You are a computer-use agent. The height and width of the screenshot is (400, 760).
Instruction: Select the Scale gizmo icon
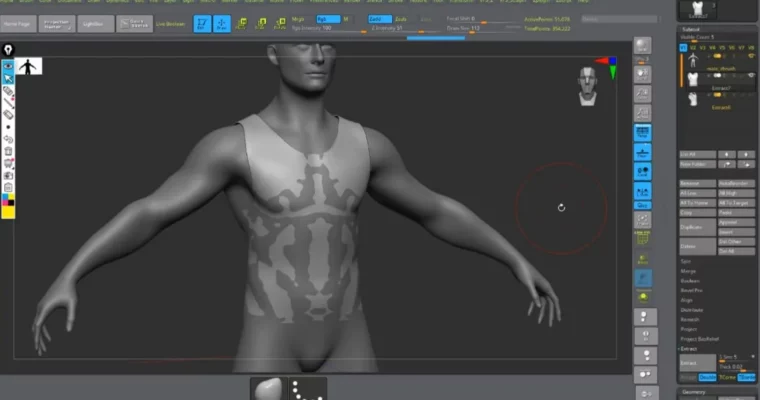tap(261, 24)
